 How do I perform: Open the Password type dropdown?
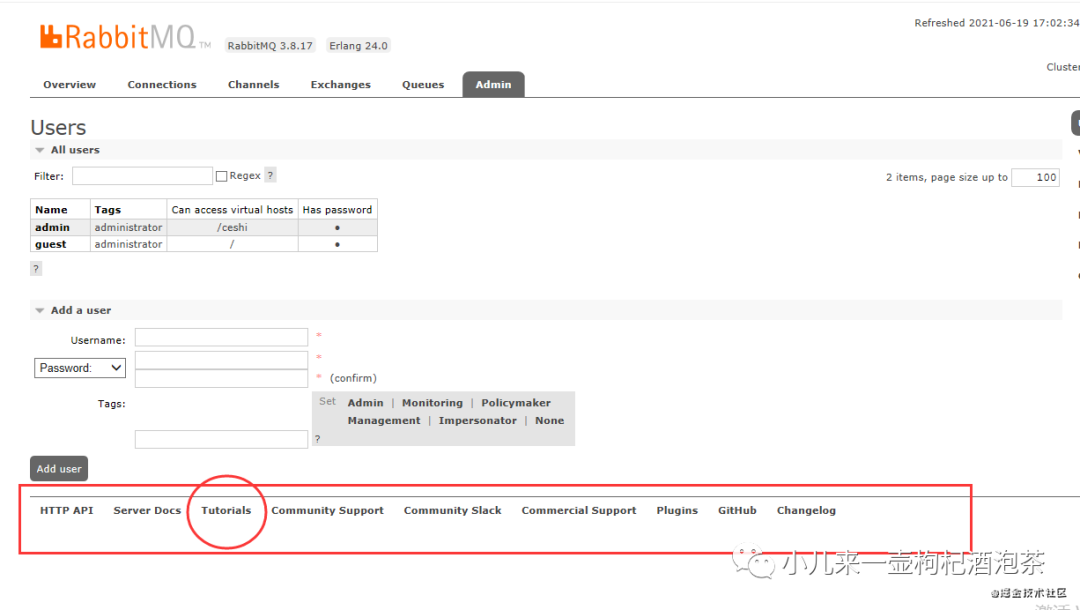(x=80, y=368)
